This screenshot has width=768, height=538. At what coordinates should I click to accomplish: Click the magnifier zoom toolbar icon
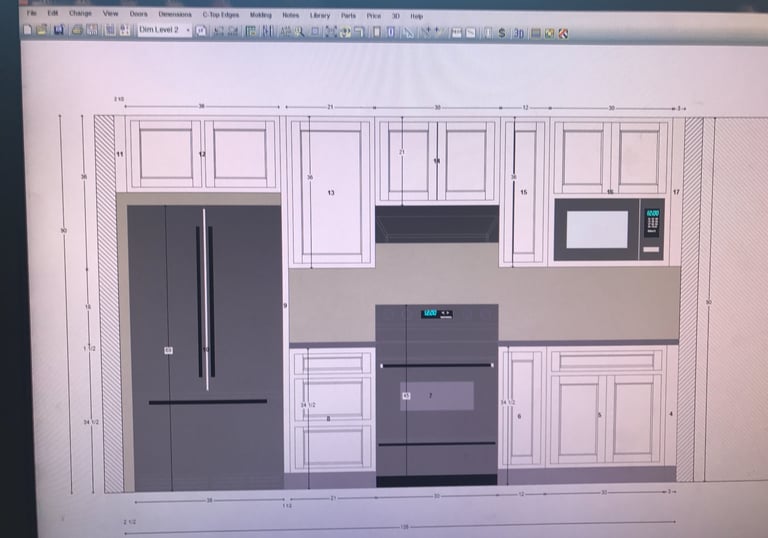pos(299,32)
